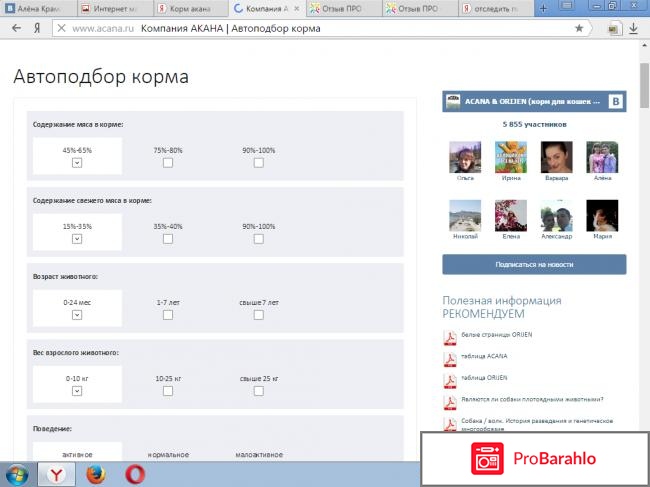Check the 75%-80% meat content box
The height and width of the screenshot is (487, 650).
pyautogui.click(x=168, y=162)
